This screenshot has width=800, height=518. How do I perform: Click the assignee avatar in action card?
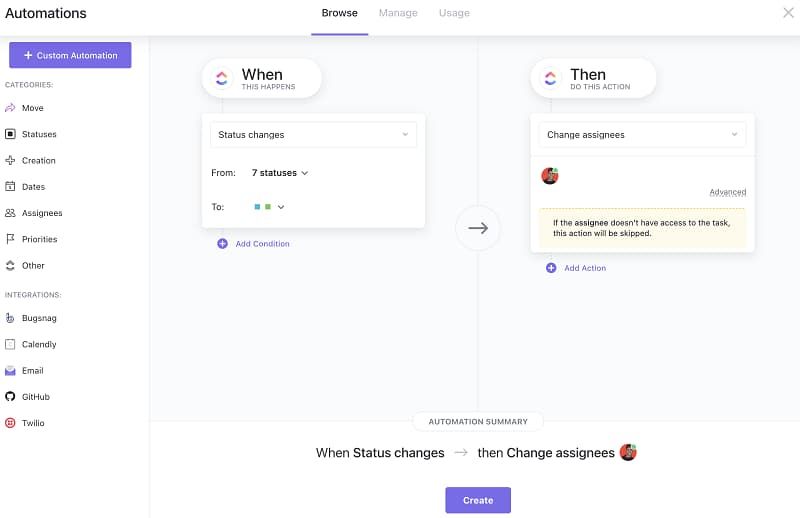(550, 176)
